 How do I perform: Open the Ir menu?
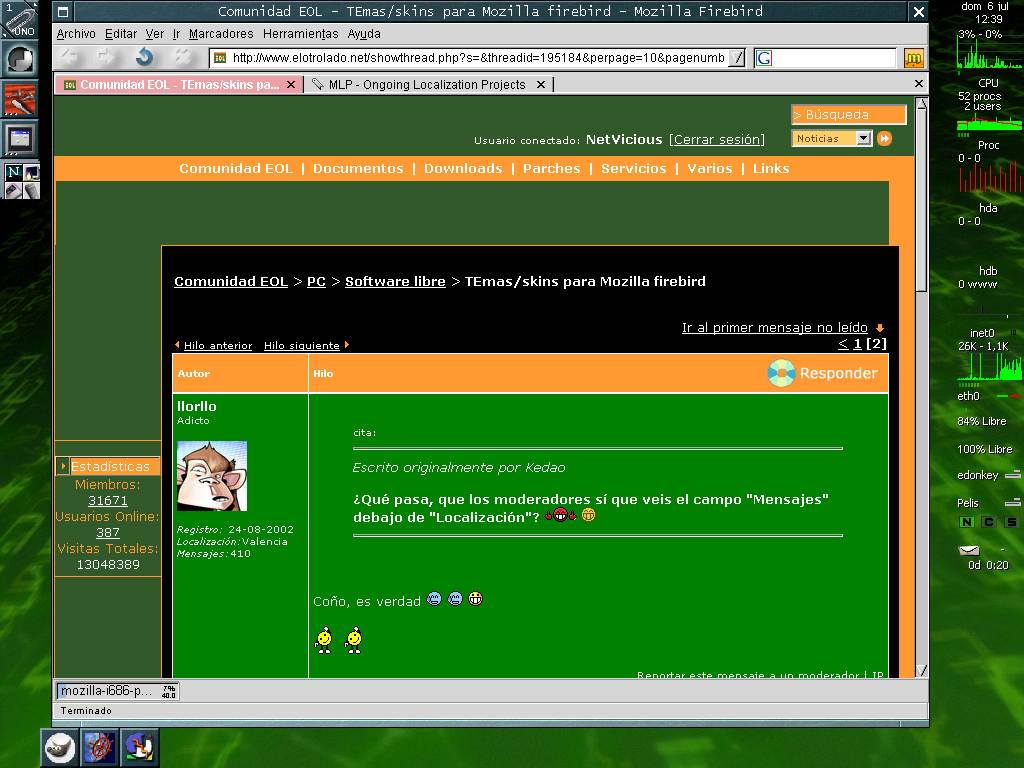pyautogui.click(x=176, y=34)
